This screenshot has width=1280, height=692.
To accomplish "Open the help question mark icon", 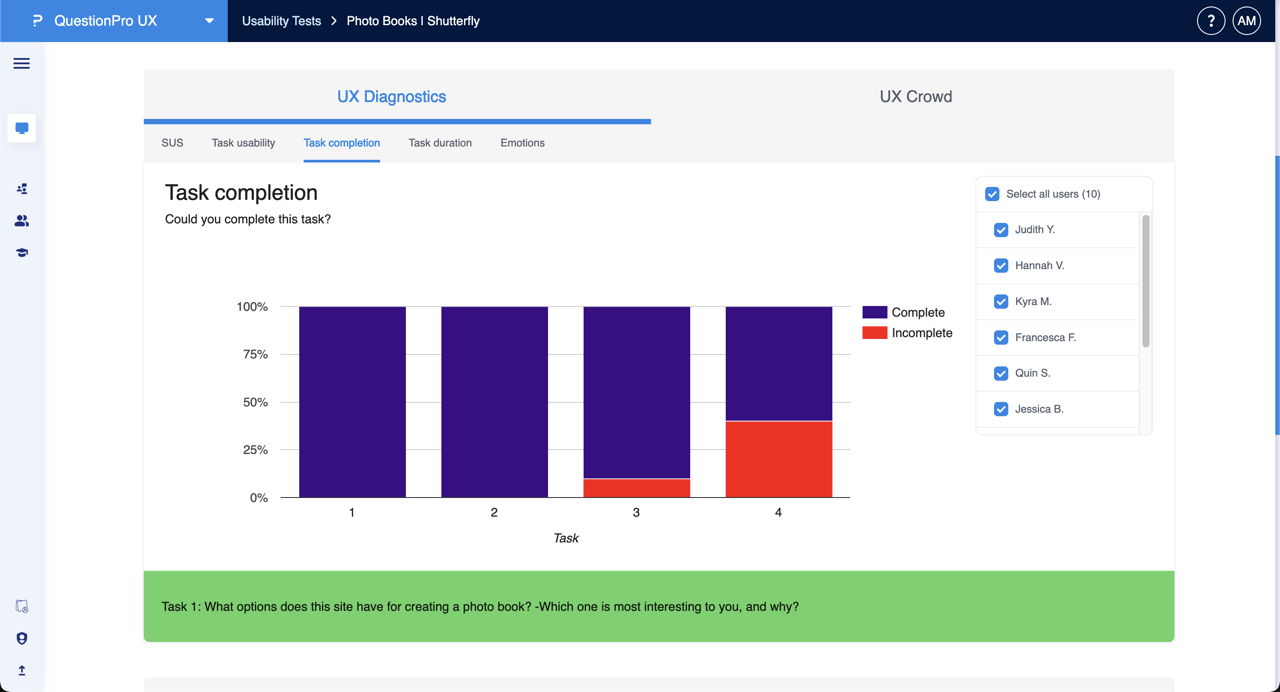I will pos(1211,20).
